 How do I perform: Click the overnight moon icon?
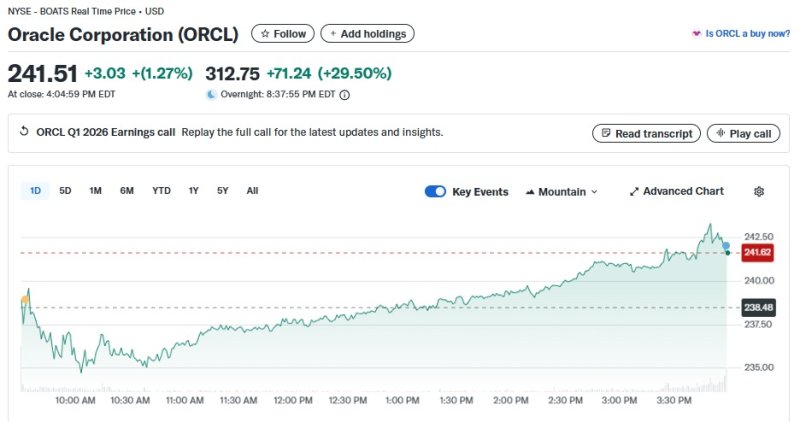[211, 94]
